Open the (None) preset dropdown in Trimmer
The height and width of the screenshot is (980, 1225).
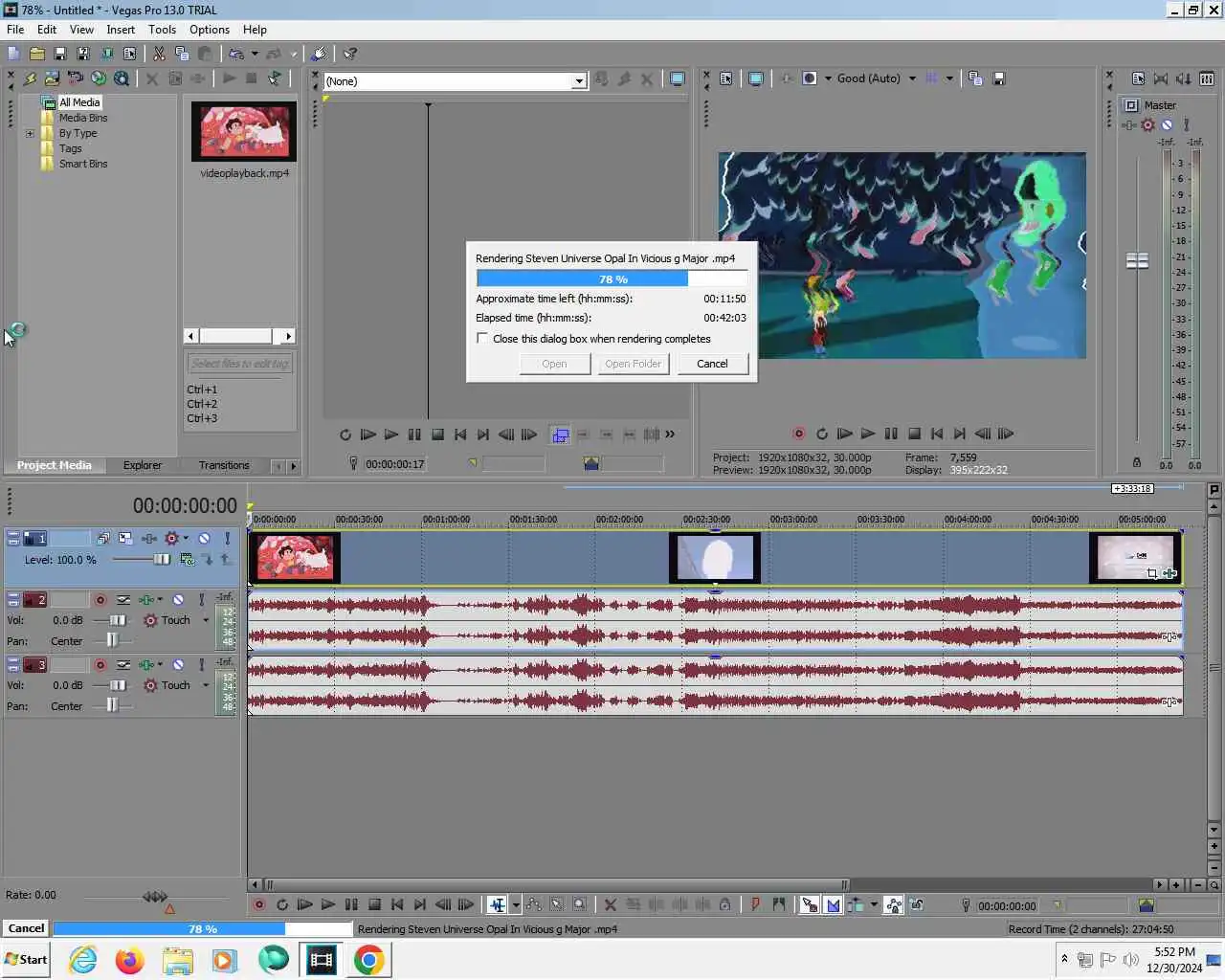pos(579,81)
